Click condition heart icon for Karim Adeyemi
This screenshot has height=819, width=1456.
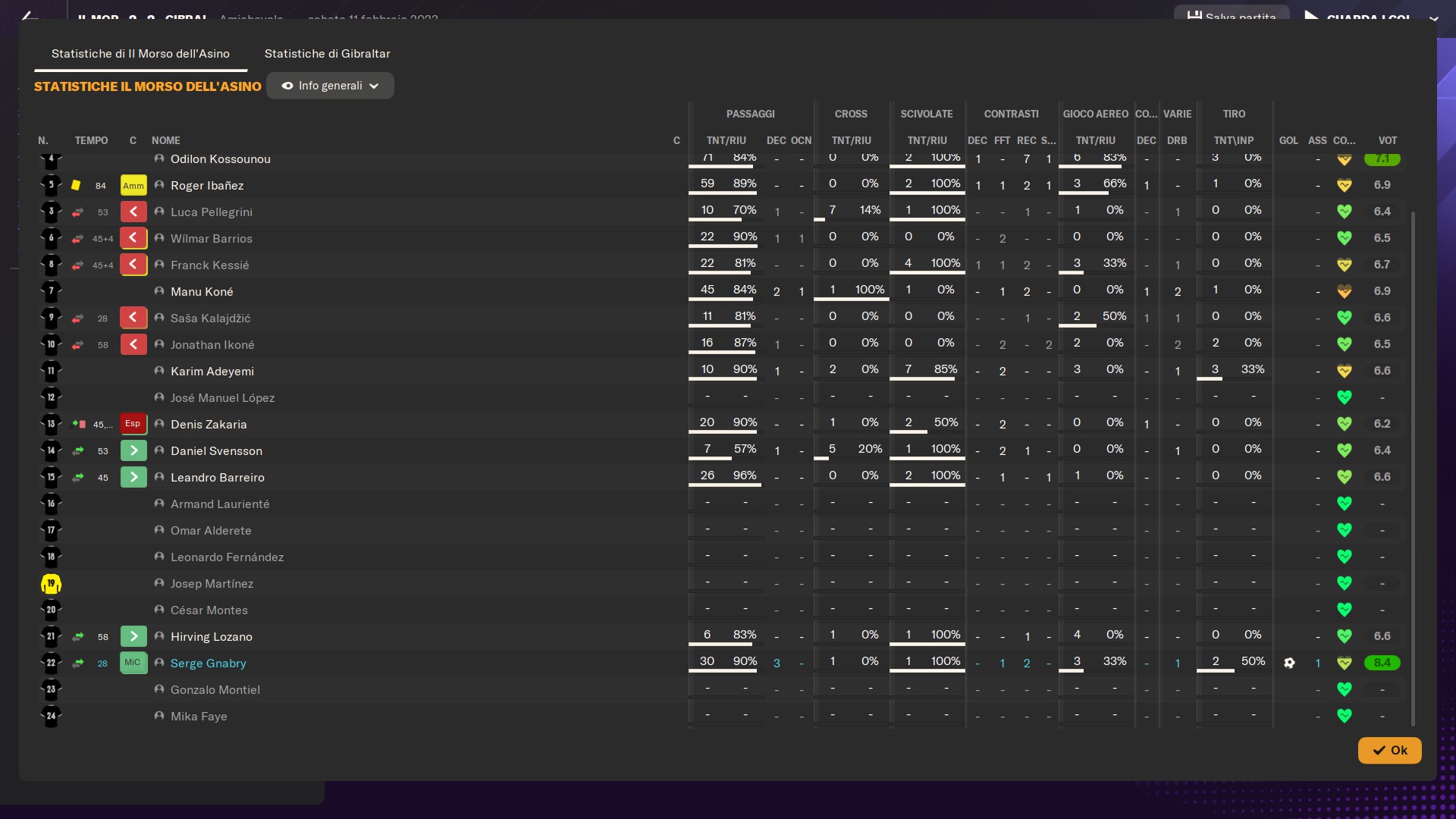(1344, 371)
